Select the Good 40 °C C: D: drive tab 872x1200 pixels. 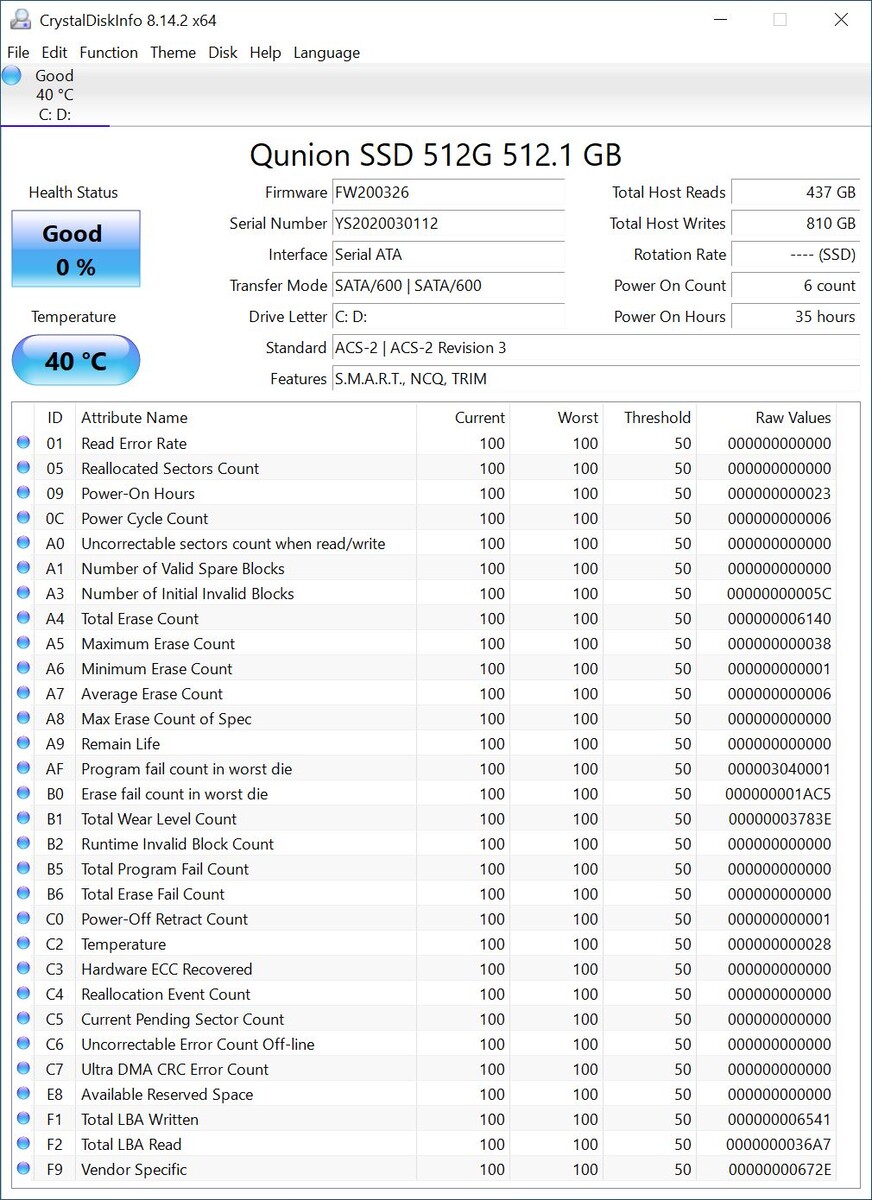pyautogui.click(x=55, y=95)
